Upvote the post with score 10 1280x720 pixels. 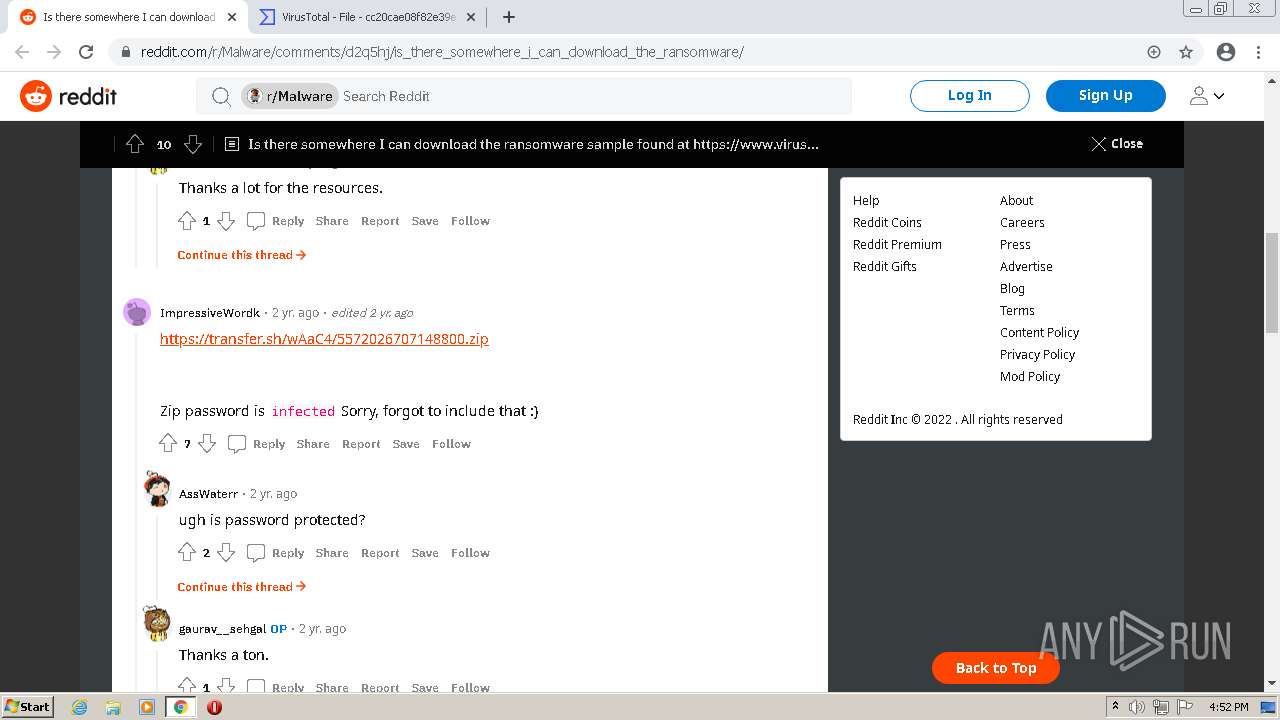click(x=135, y=144)
